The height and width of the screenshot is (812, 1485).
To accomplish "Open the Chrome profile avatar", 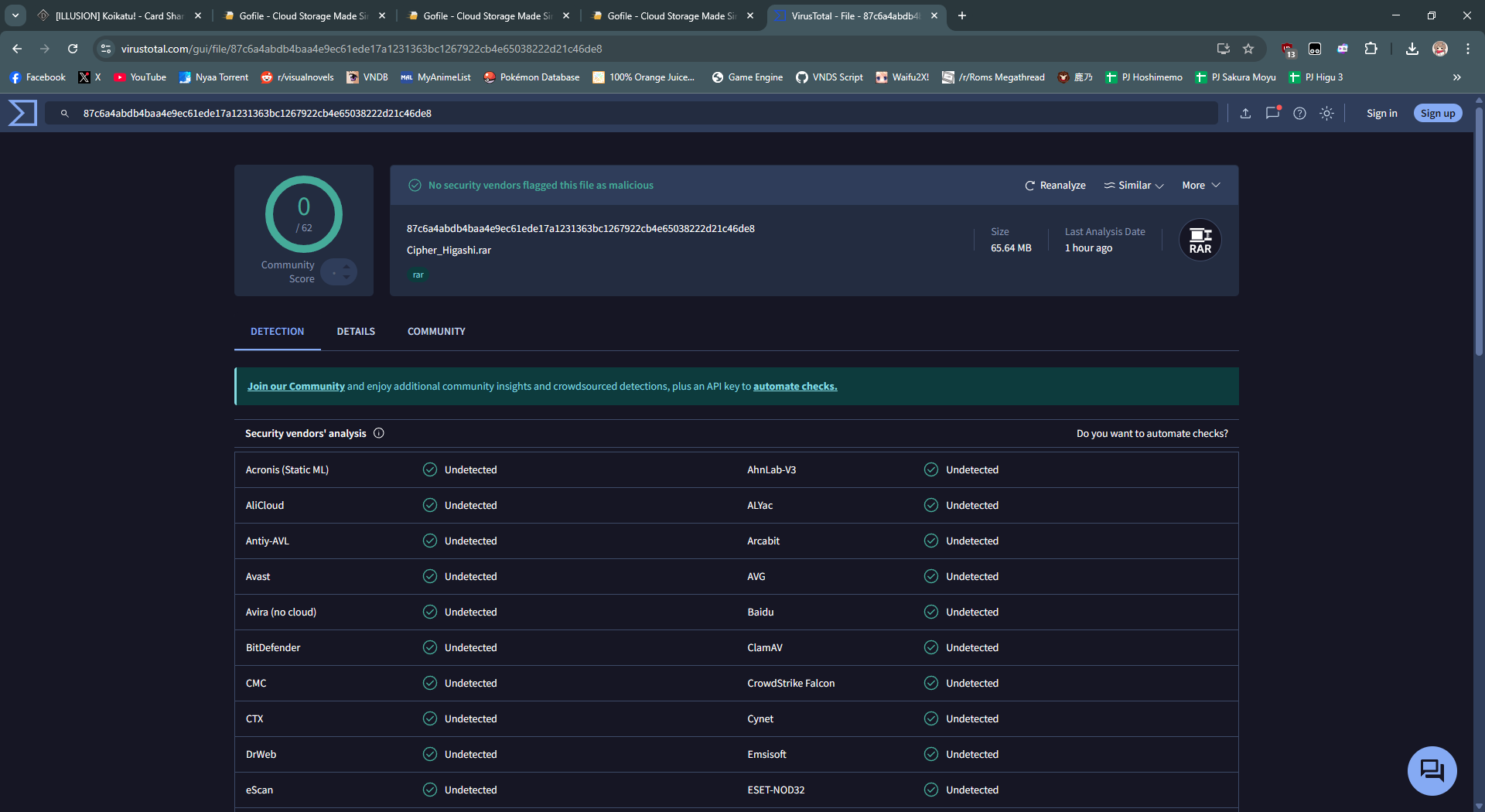I will pos(1440,49).
